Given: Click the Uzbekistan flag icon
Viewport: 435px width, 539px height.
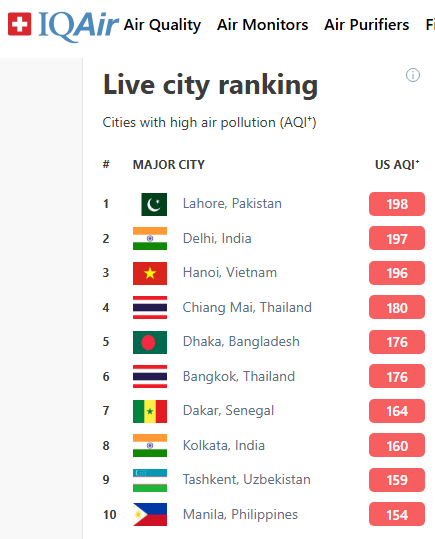Looking at the screenshot, I should (150, 480).
